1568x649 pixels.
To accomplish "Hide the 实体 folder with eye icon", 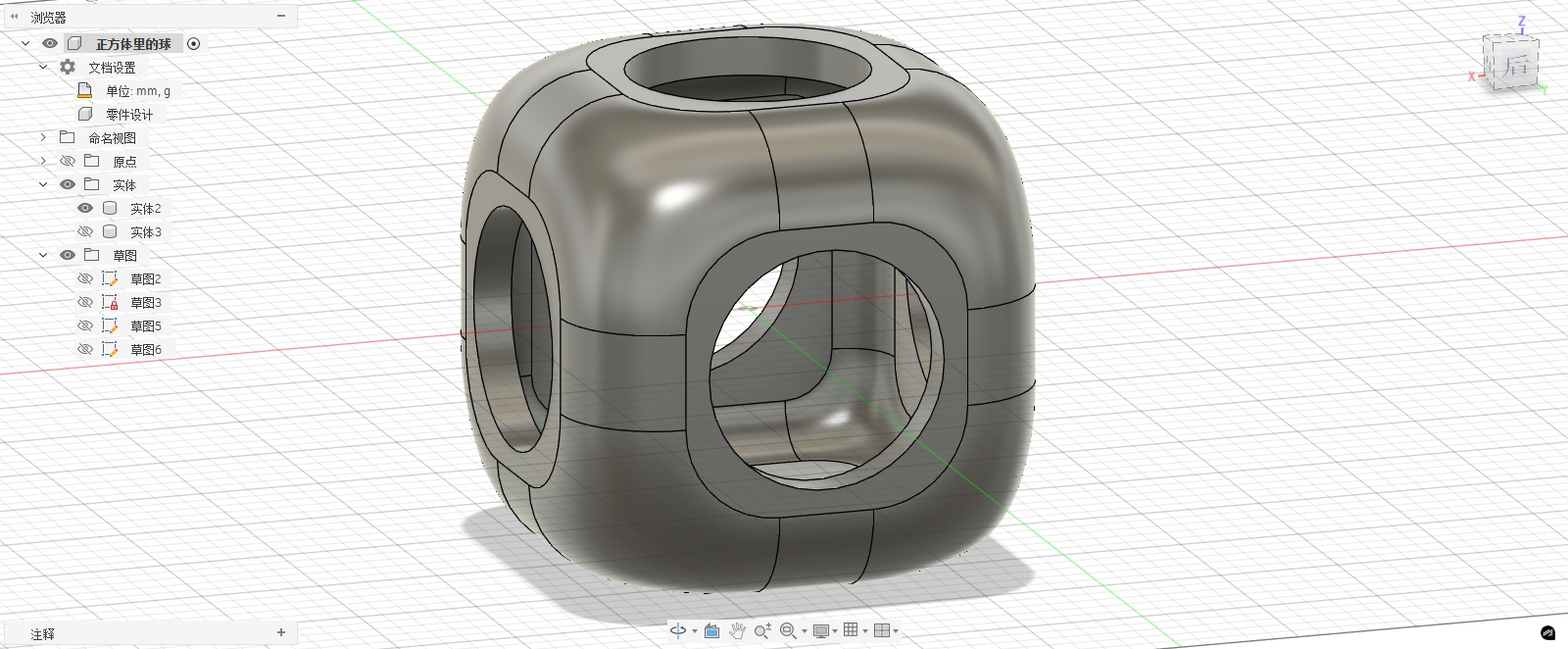I will click(x=68, y=184).
